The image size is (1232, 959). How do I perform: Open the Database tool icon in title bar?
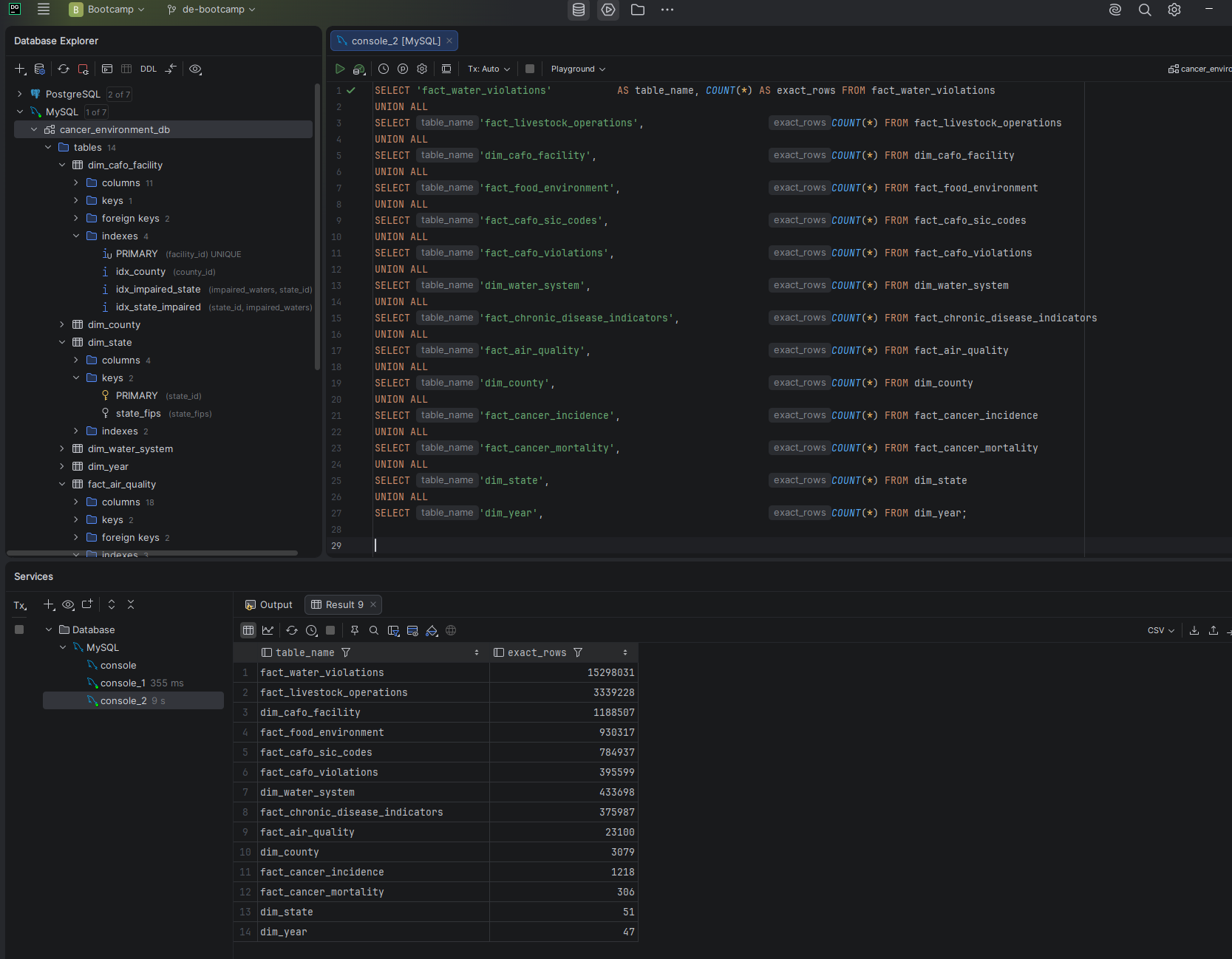tap(579, 10)
